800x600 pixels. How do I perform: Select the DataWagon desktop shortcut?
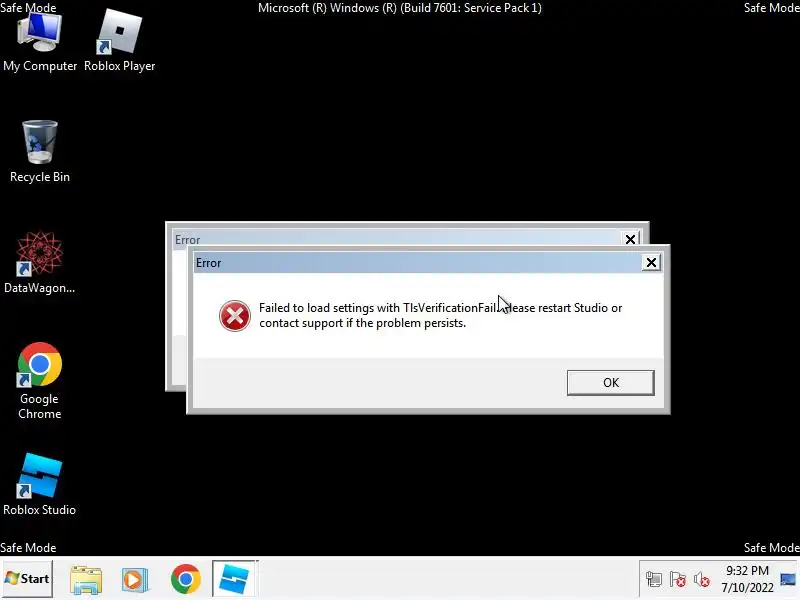(x=39, y=262)
